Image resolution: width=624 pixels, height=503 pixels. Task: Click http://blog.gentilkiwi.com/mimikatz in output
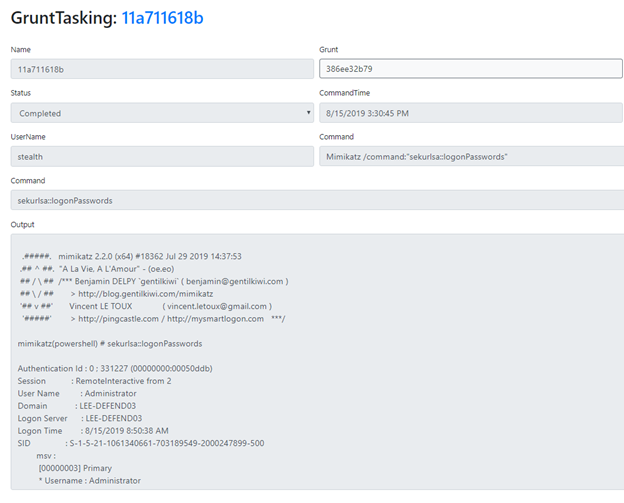pos(146,294)
